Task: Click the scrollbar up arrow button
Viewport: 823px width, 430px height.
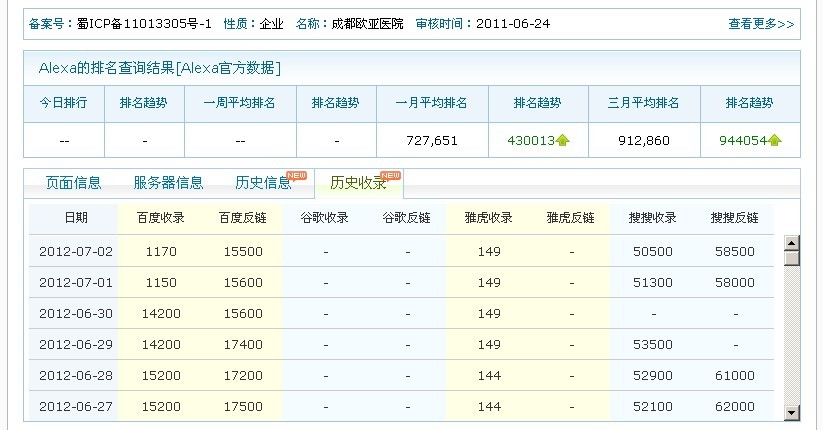Action: point(791,242)
